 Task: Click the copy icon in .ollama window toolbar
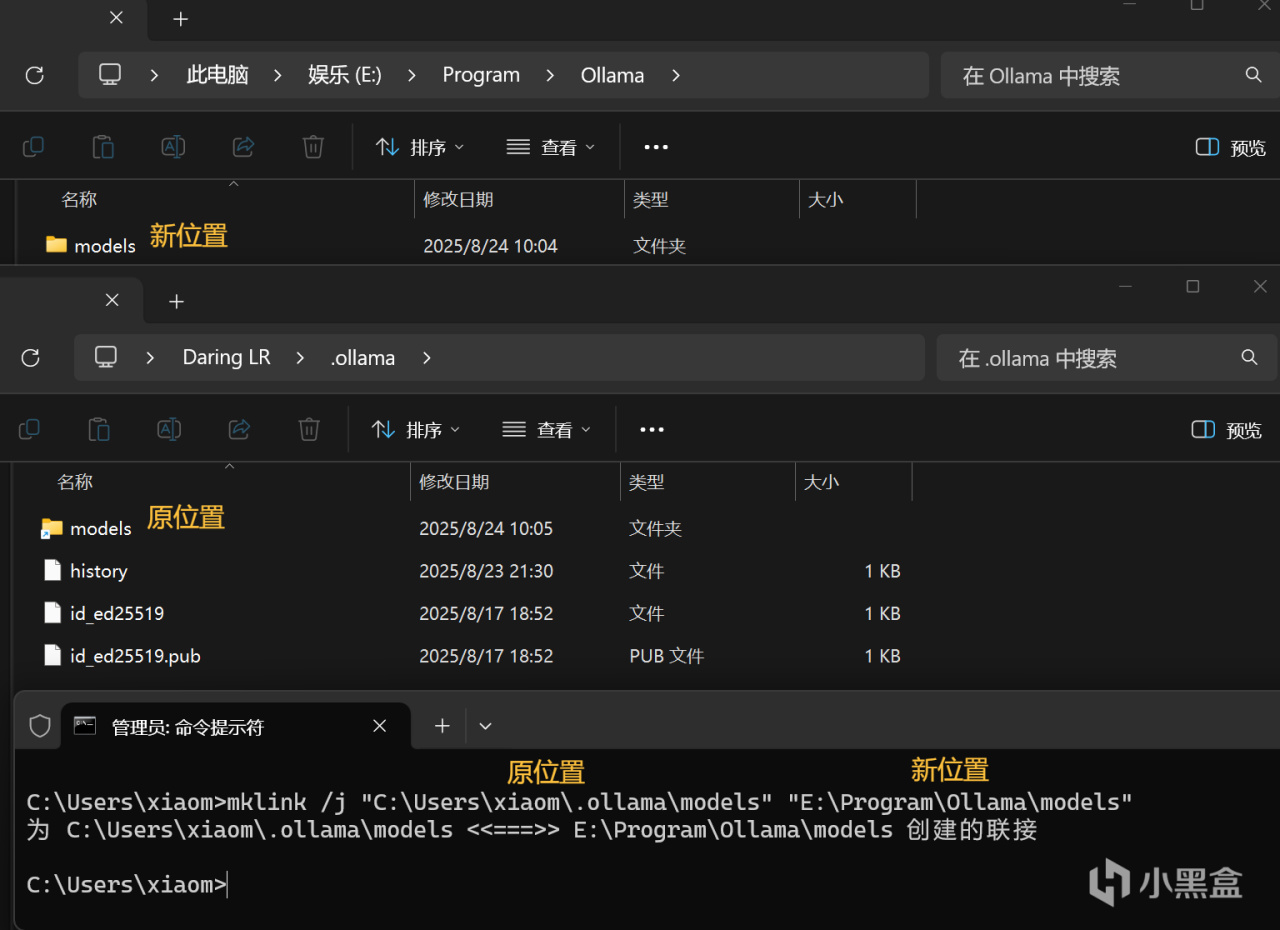pyautogui.click(x=29, y=429)
